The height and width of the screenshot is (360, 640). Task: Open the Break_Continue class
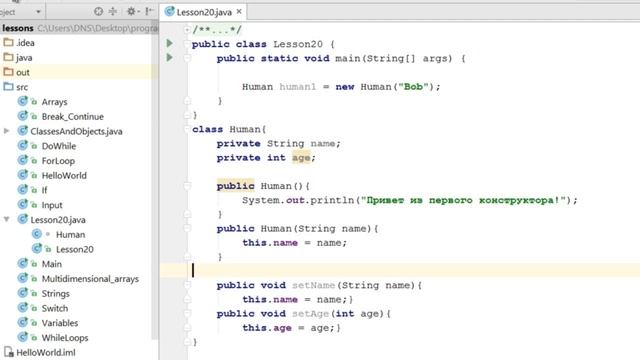[73, 116]
